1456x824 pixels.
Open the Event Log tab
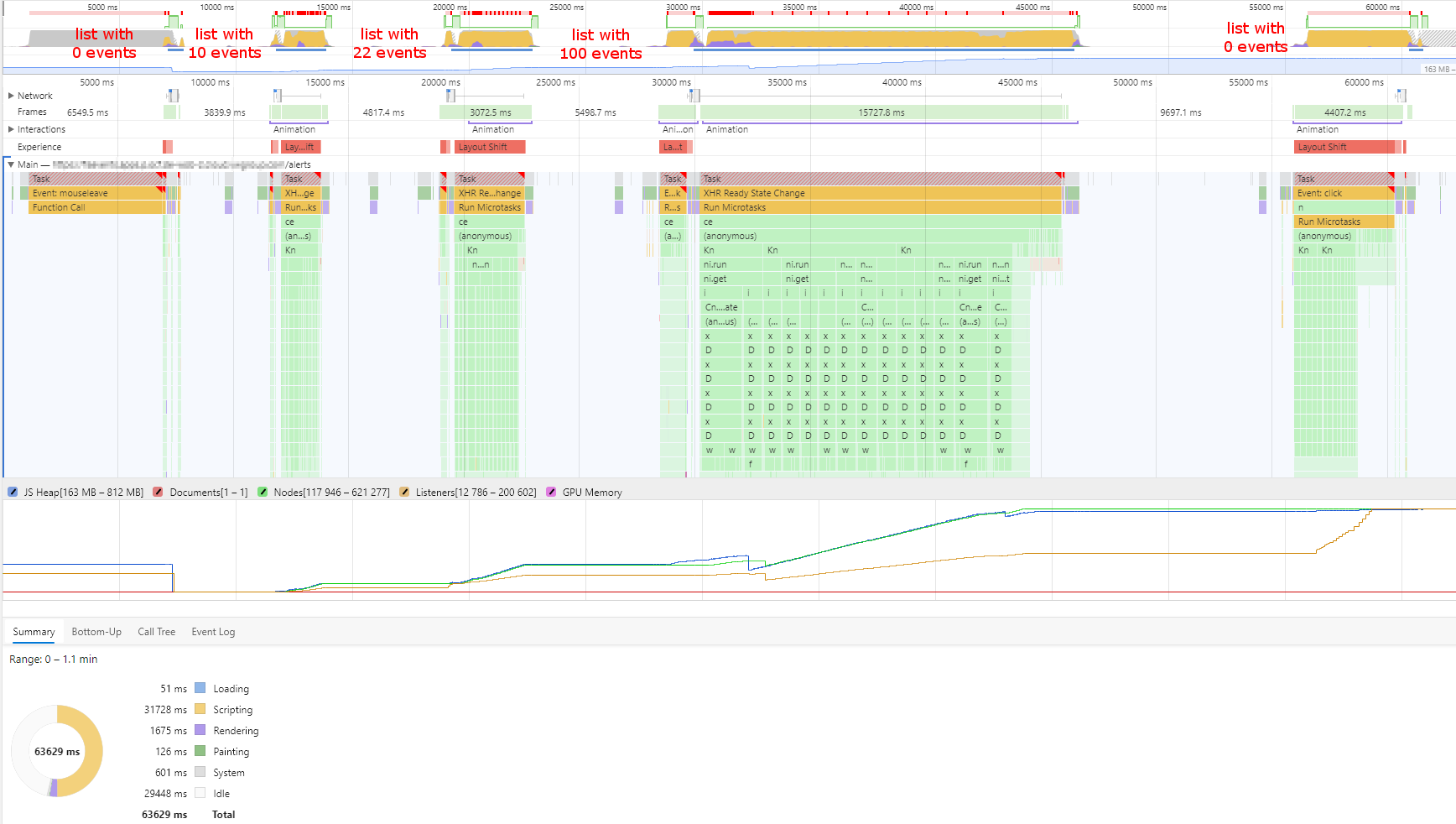coord(212,631)
